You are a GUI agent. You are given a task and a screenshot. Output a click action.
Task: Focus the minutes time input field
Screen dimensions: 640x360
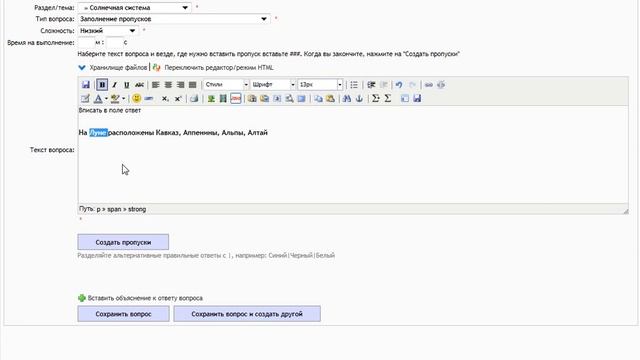(x=86, y=42)
